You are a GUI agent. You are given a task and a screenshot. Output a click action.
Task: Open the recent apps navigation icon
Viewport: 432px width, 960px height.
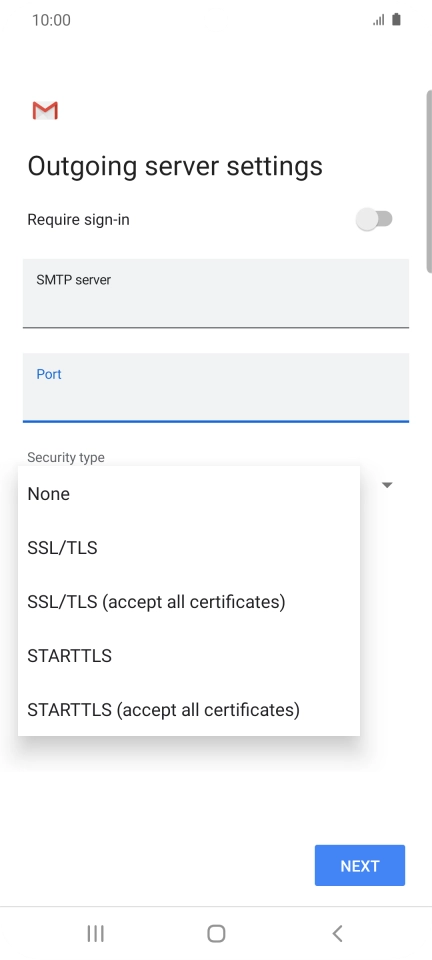click(95, 933)
